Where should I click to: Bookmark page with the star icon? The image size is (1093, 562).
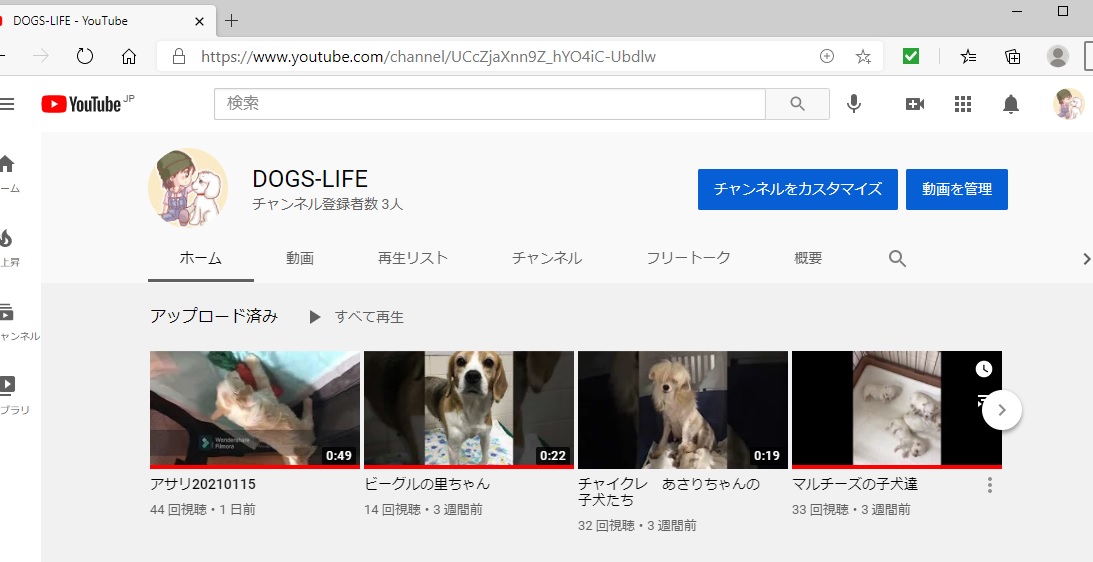tap(863, 57)
